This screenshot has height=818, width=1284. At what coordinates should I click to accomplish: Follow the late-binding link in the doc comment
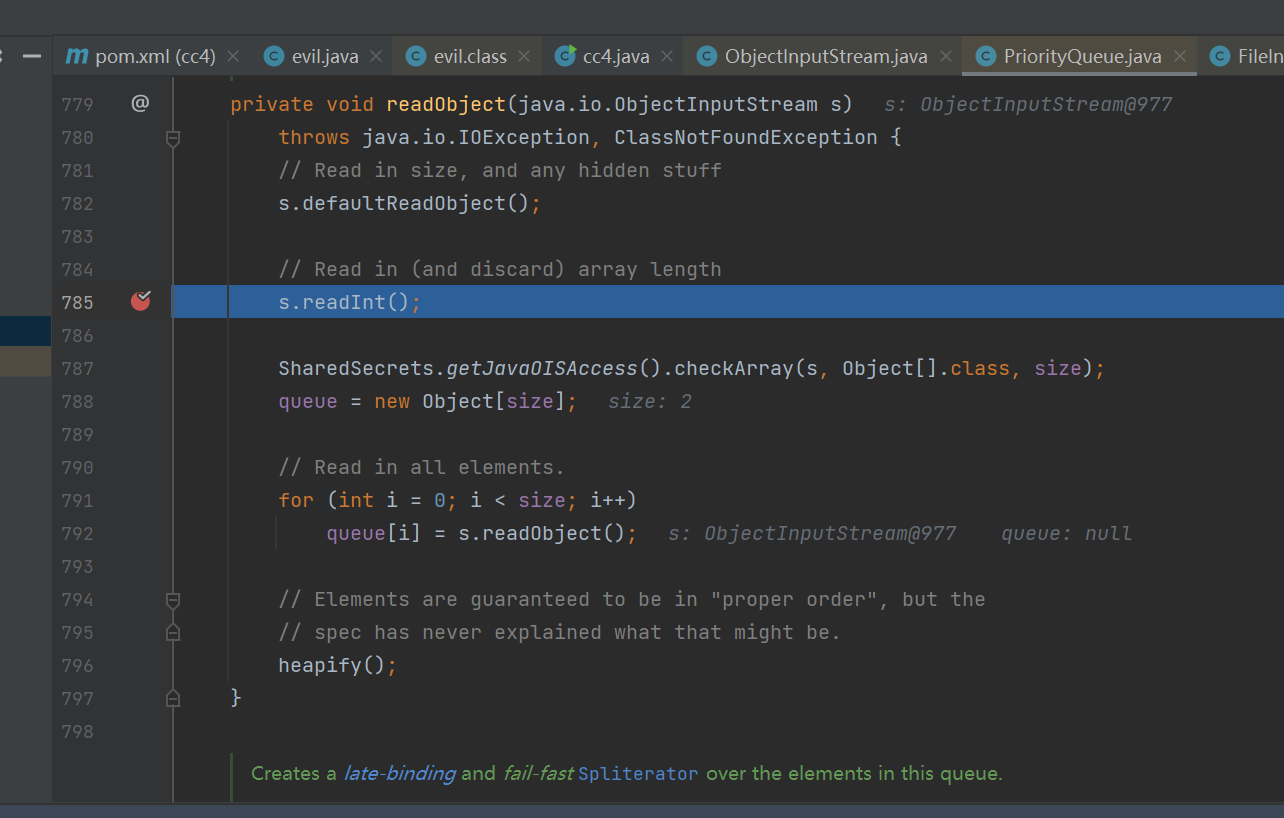(399, 773)
